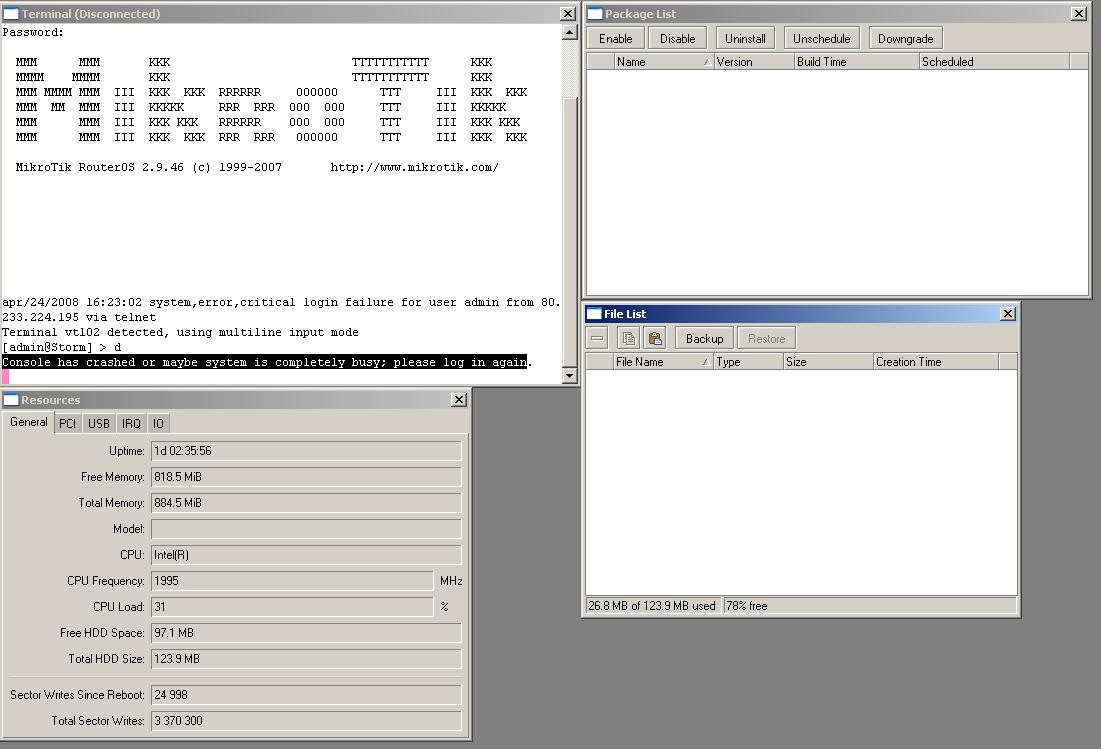Click the Restore button in File List
Viewport: 1101px width, 749px height.
[x=766, y=338]
